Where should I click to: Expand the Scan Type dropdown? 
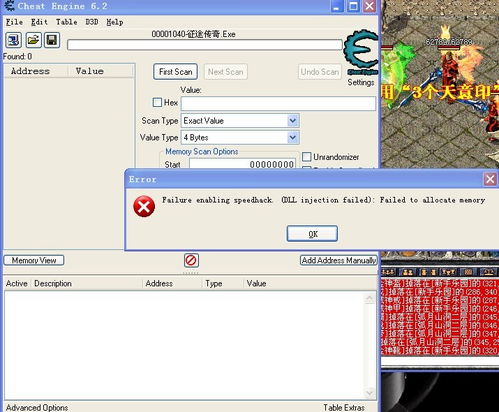pyautogui.click(x=293, y=121)
